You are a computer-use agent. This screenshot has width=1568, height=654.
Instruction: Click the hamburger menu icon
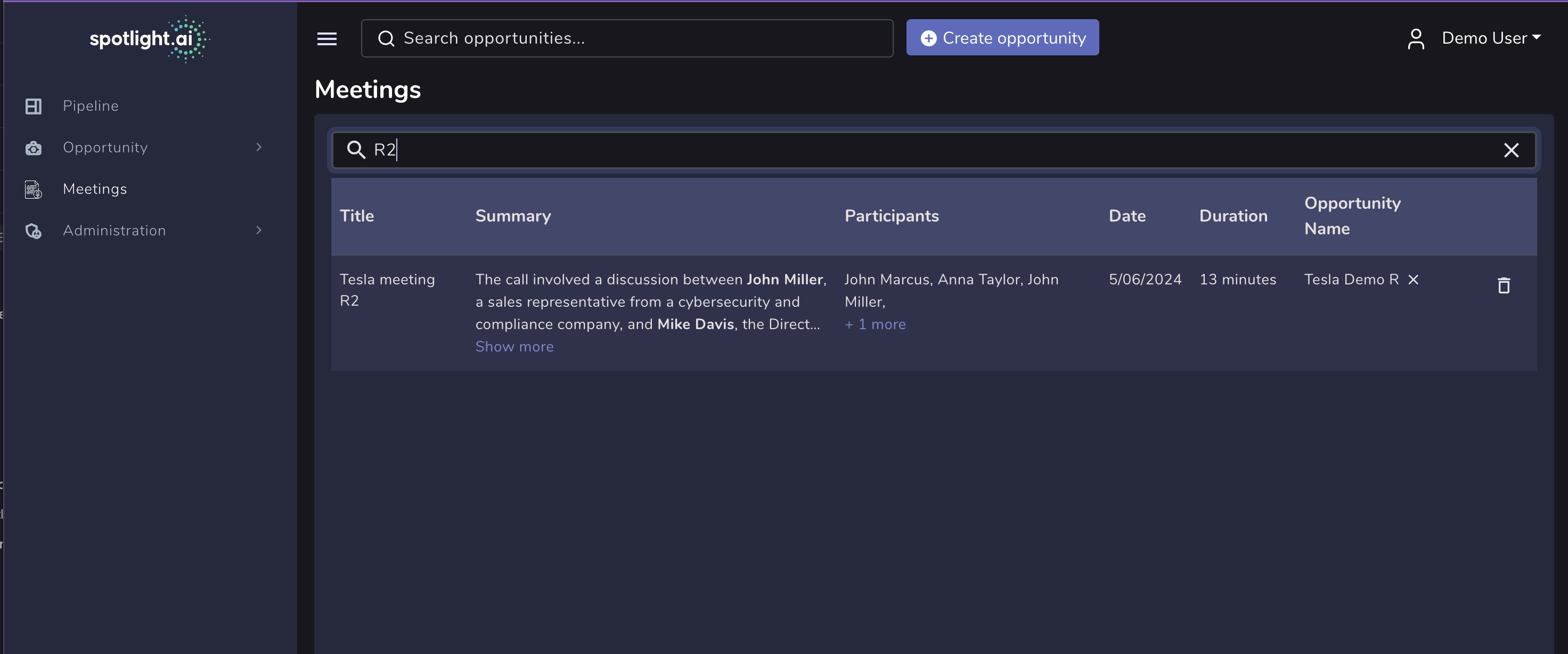327,39
